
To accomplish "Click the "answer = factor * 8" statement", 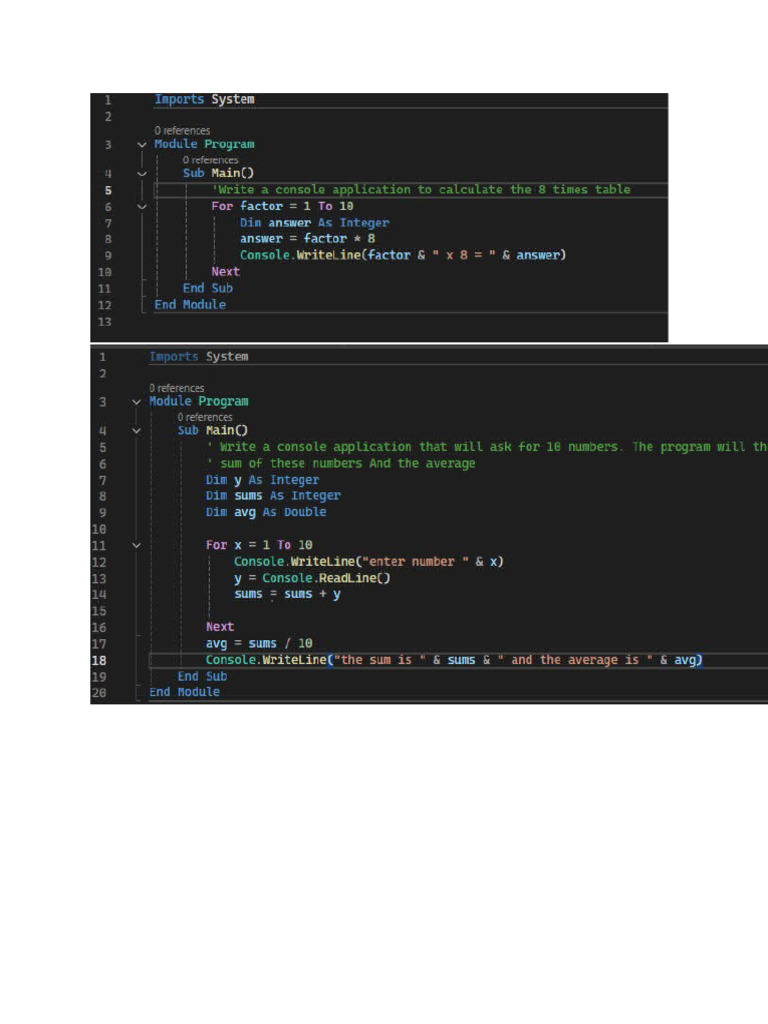I will [x=307, y=239].
